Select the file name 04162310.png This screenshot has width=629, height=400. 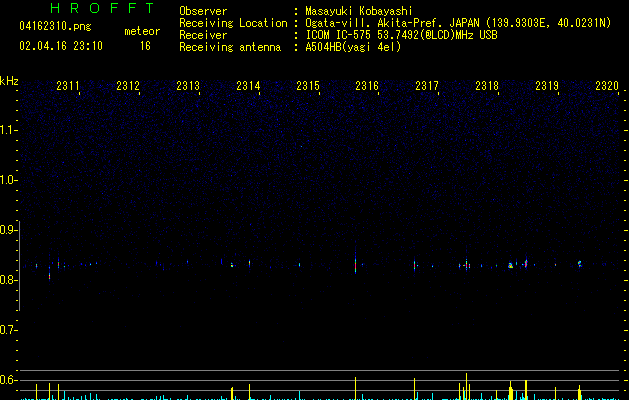[x=55, y=27]
